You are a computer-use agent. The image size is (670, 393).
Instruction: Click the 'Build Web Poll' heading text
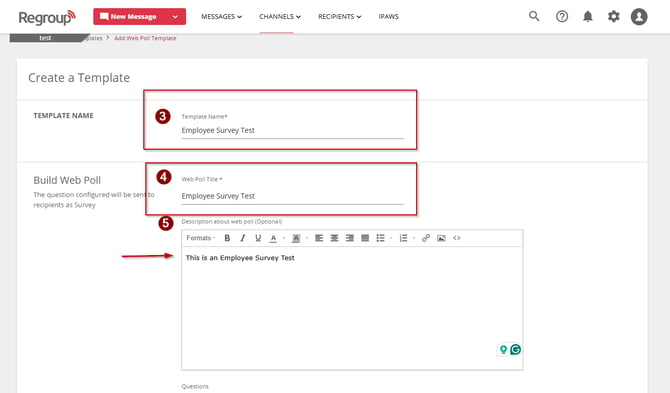coord(67,180)
